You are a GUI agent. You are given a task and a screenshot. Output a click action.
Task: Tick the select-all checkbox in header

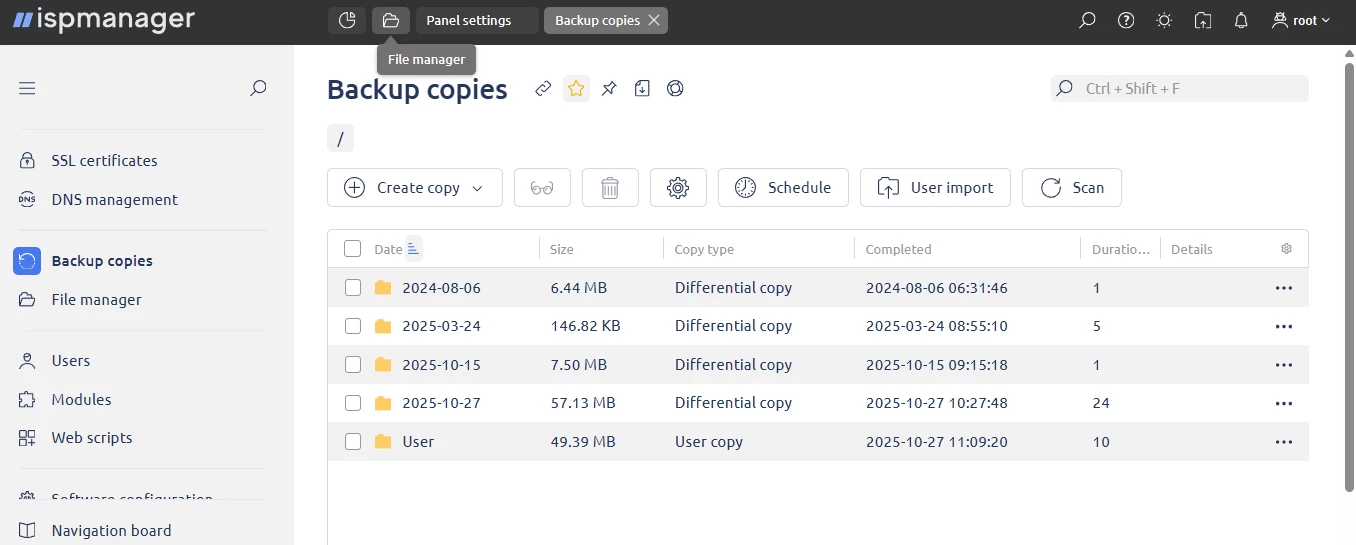(x=352, y=249)
